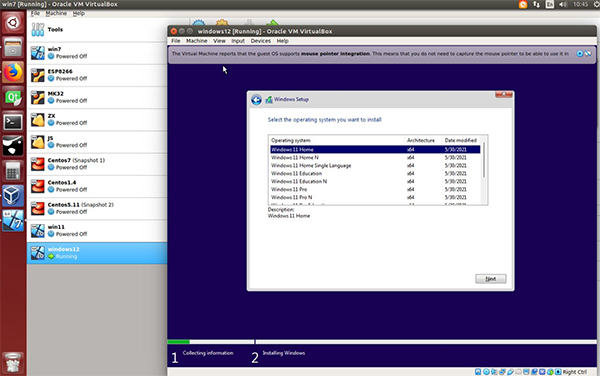Open the Machine menu of the windows12 VM window
This screenshot has width=600, height=376.
tap(197, 41)
